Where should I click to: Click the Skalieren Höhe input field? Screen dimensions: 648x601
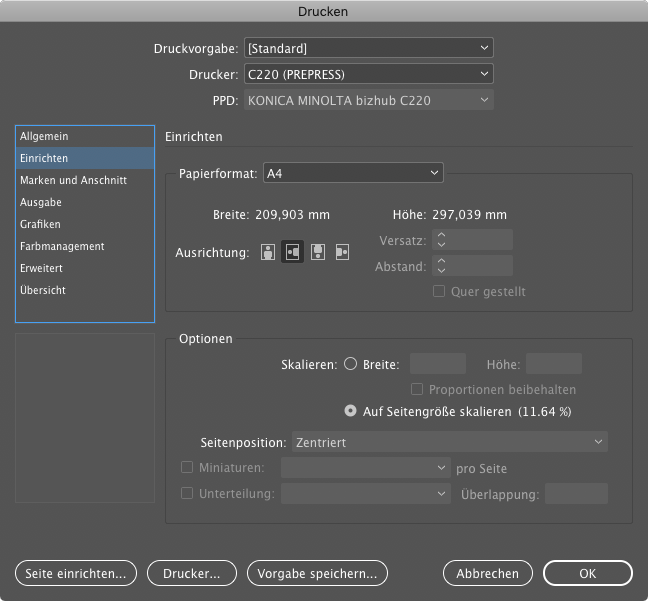coord(554,364)
